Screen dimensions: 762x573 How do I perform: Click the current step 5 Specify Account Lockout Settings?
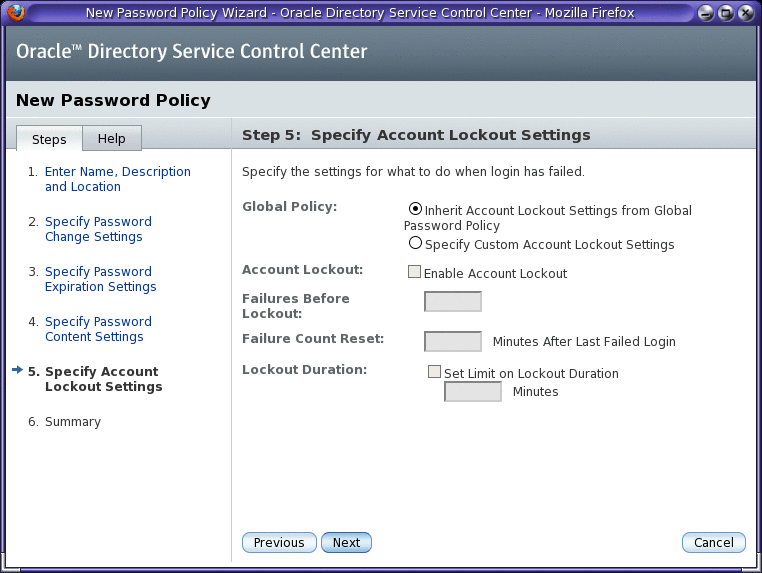(104, 379)
